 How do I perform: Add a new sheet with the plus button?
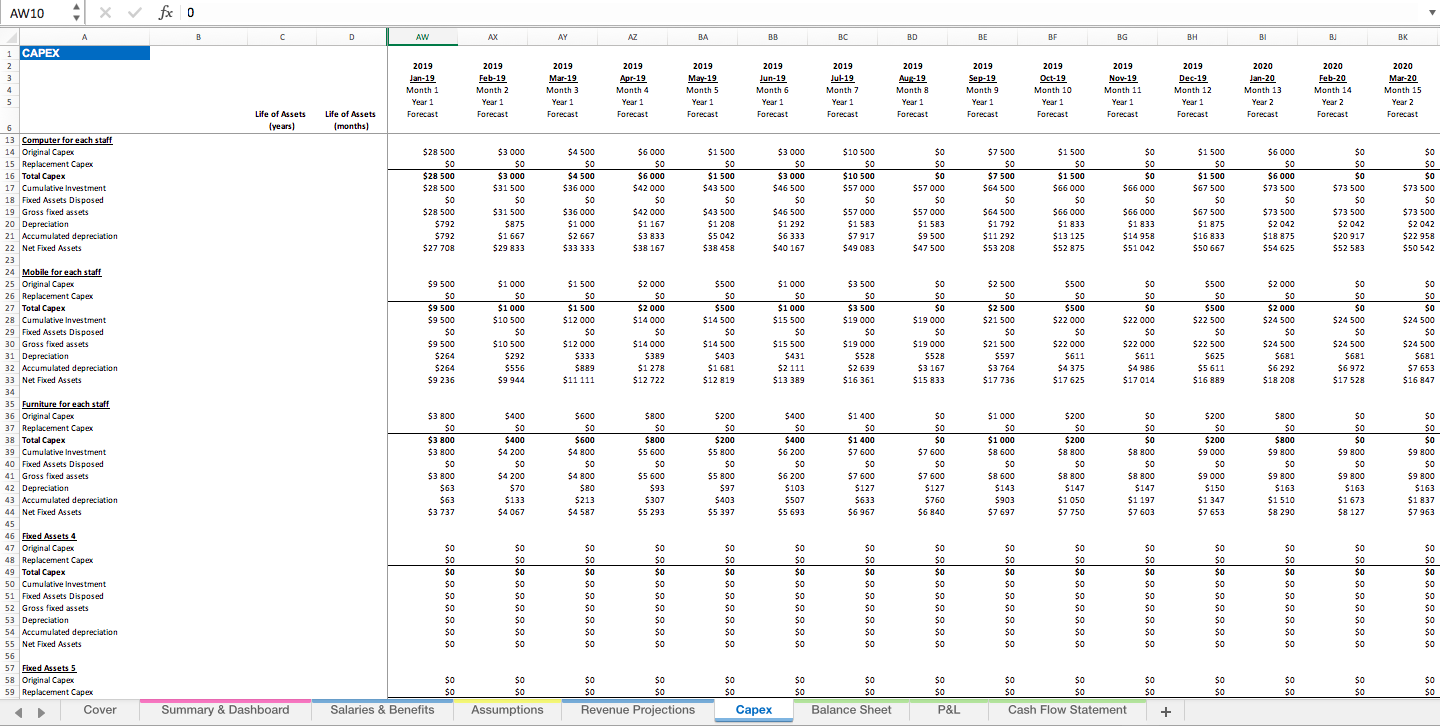pyautogui.click(x=1165, y=711)
